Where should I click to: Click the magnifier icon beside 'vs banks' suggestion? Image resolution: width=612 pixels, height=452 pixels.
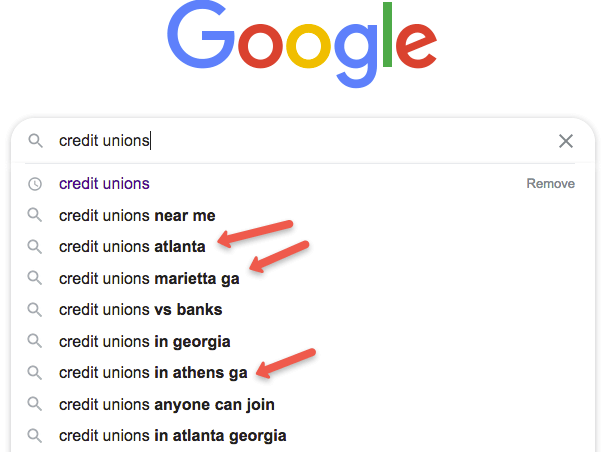[x=35, y=310]
